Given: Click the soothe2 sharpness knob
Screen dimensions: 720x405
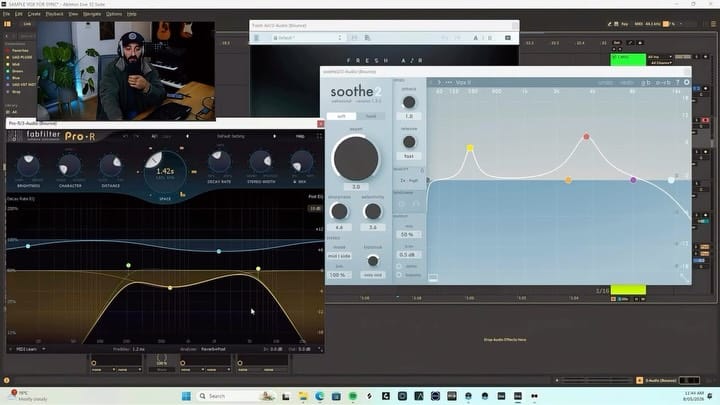Looking at the screenshot, I should pos(339,211).
